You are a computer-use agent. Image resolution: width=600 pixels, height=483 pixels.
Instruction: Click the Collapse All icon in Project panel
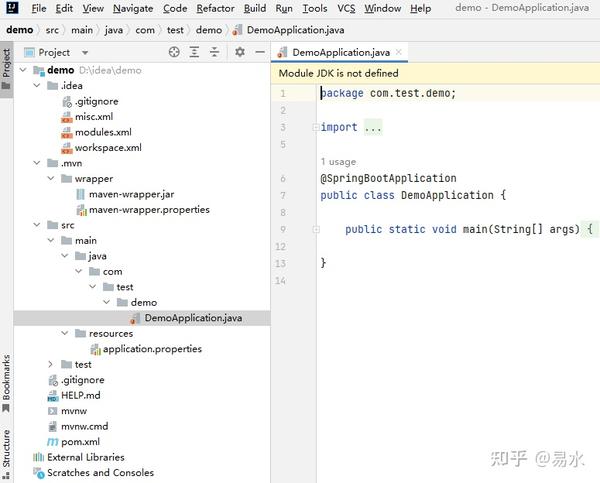tap(214, 52)
